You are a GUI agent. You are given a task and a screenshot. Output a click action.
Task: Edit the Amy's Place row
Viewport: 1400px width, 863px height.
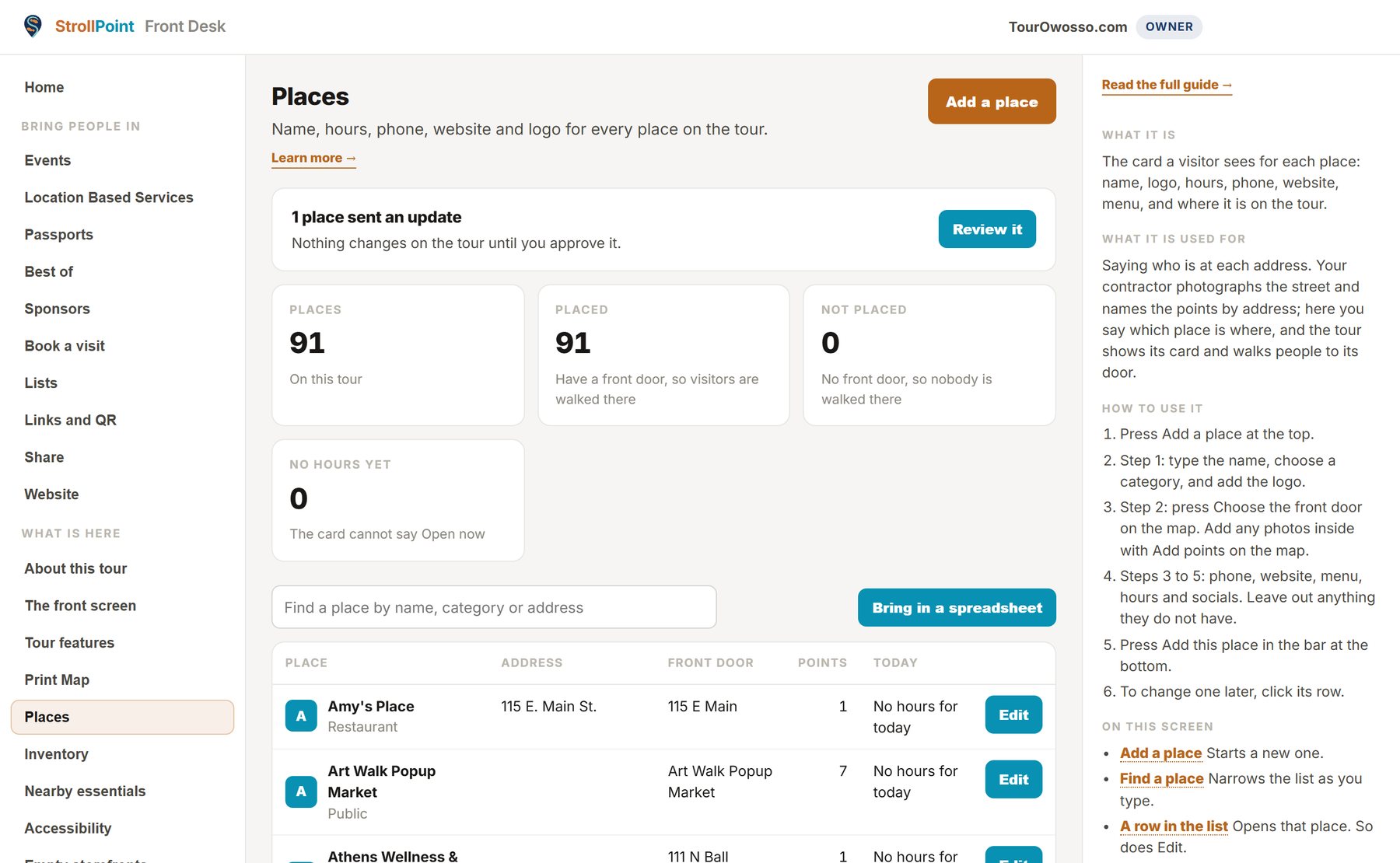pos(1013,715)
